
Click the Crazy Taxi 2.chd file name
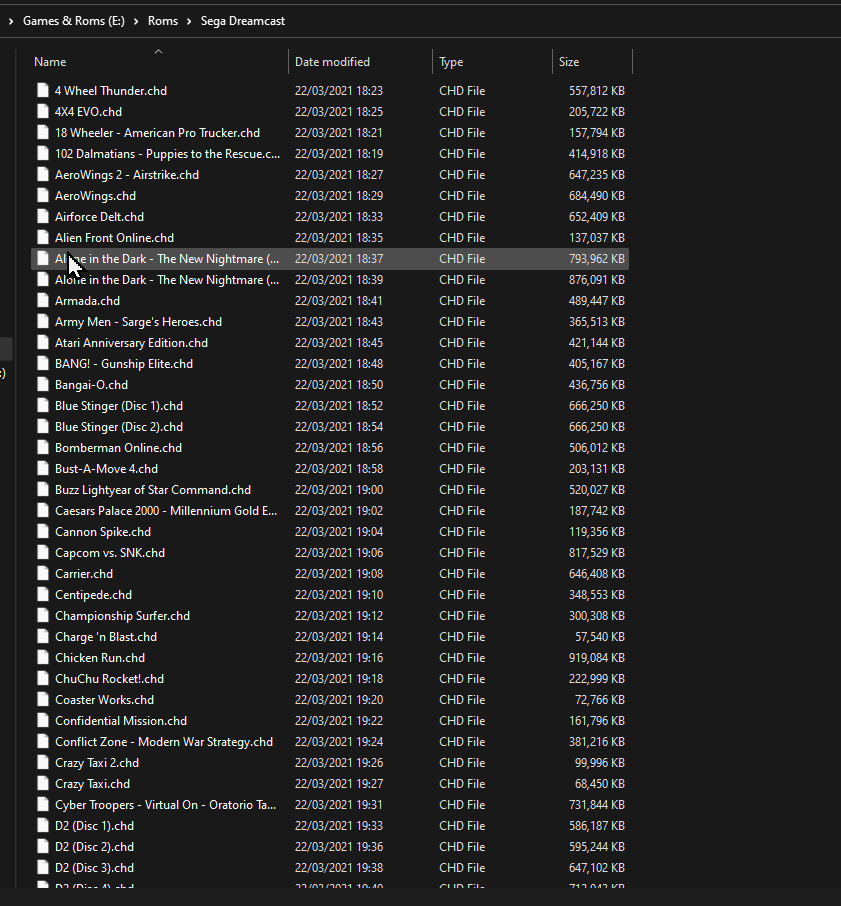[x=97, y=763]
